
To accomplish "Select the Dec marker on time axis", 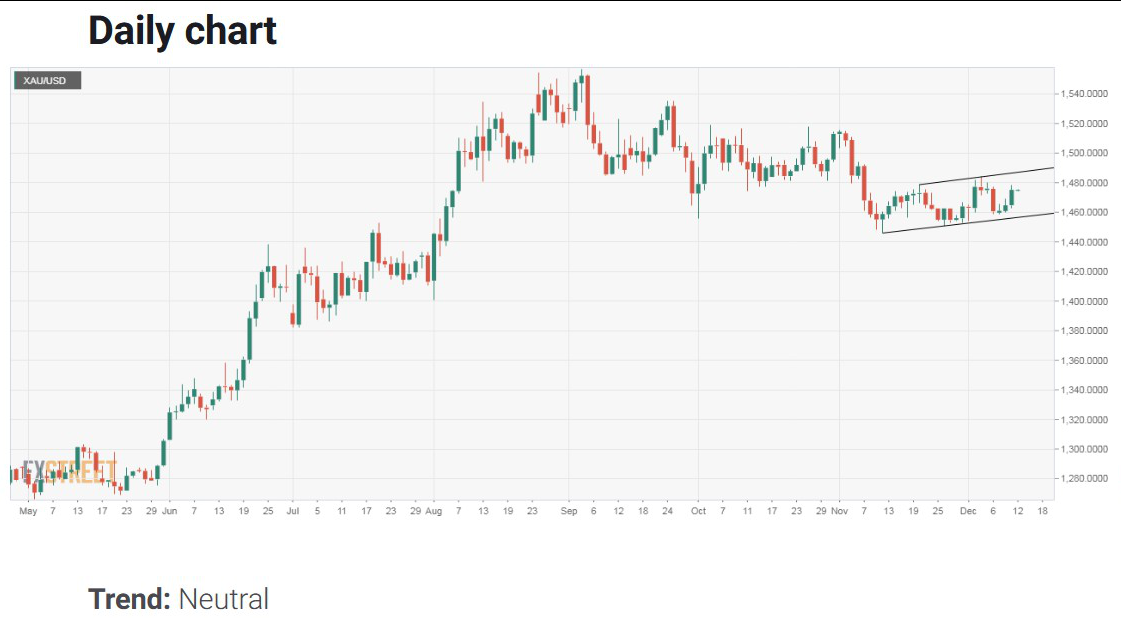I will pyautogui.click(x=967, y=511).
